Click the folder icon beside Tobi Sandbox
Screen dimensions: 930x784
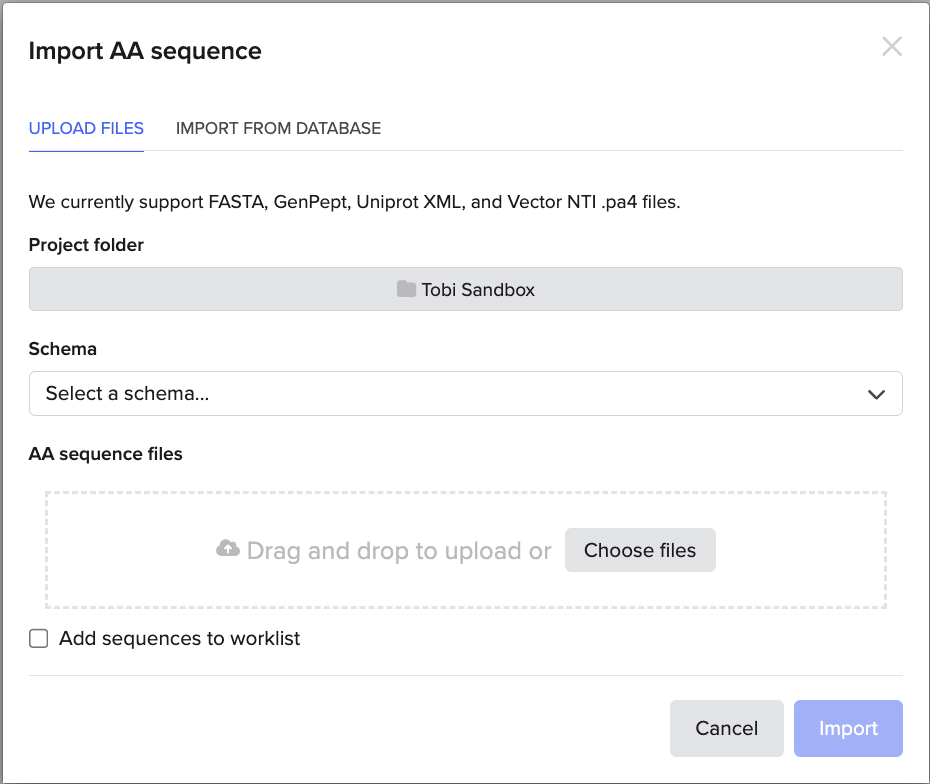(x=404, y=289)
